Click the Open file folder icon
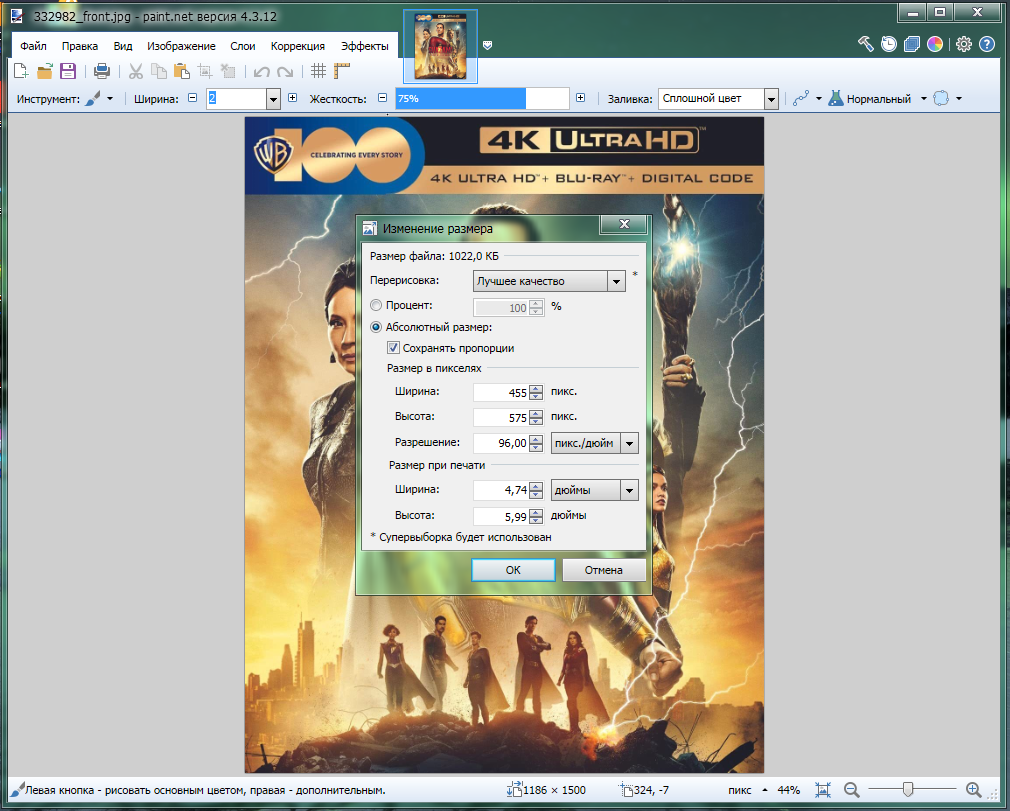 [45, 71]
